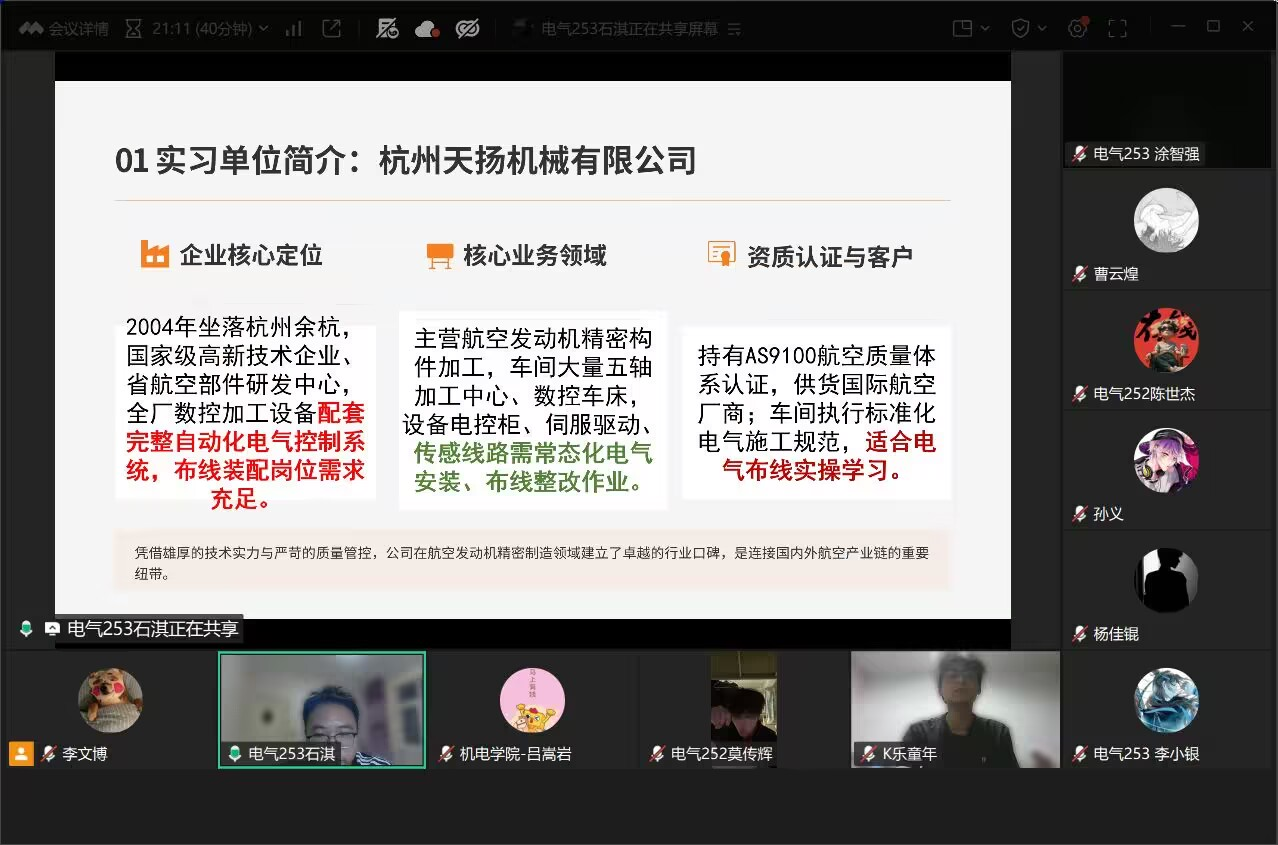Viewport: 1278px width, 845px height.
Task: Click the heading 资质认证与客户
Action: 830,256
